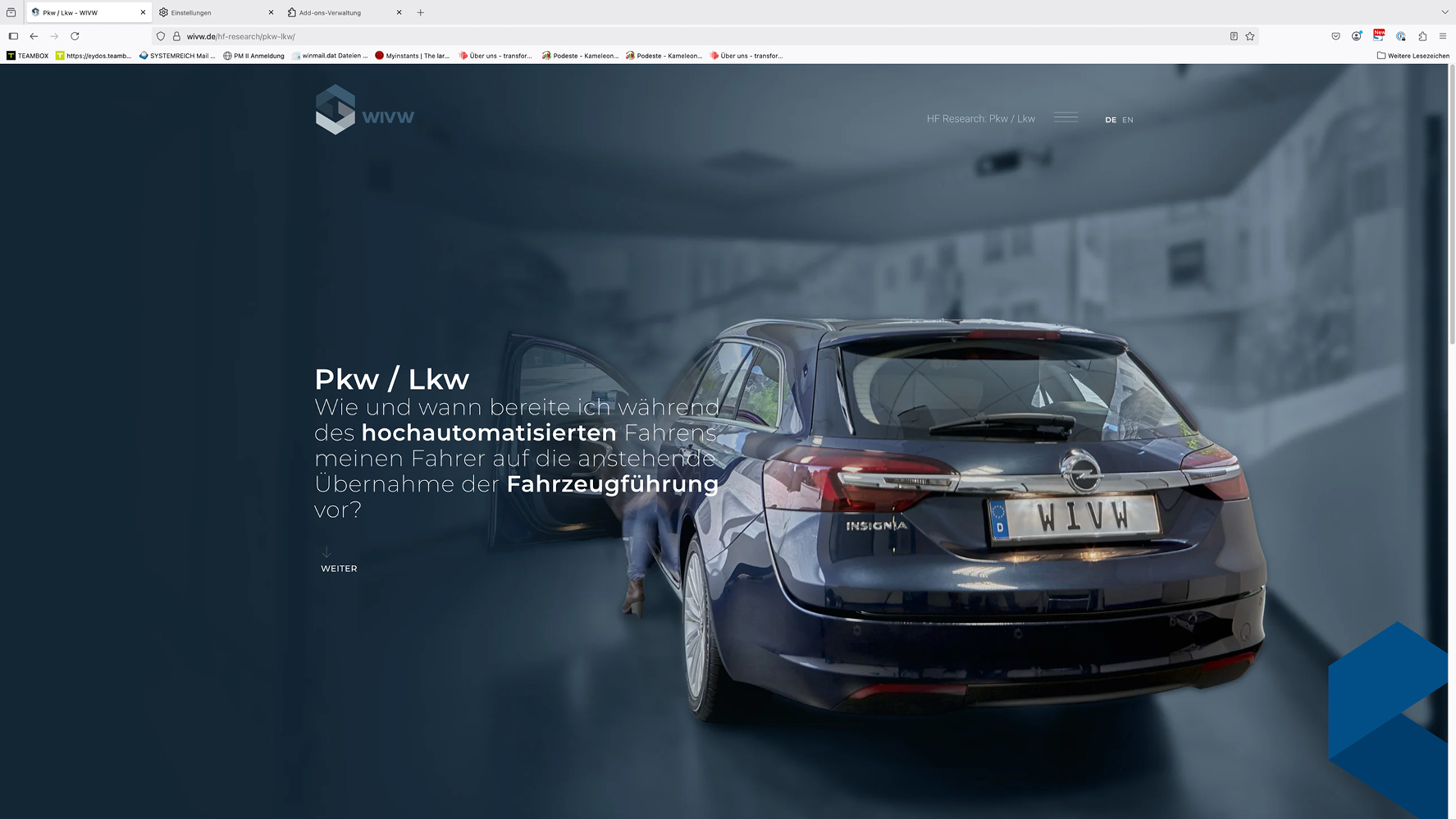Open the Firefox application menu

tap(1443, 36)
